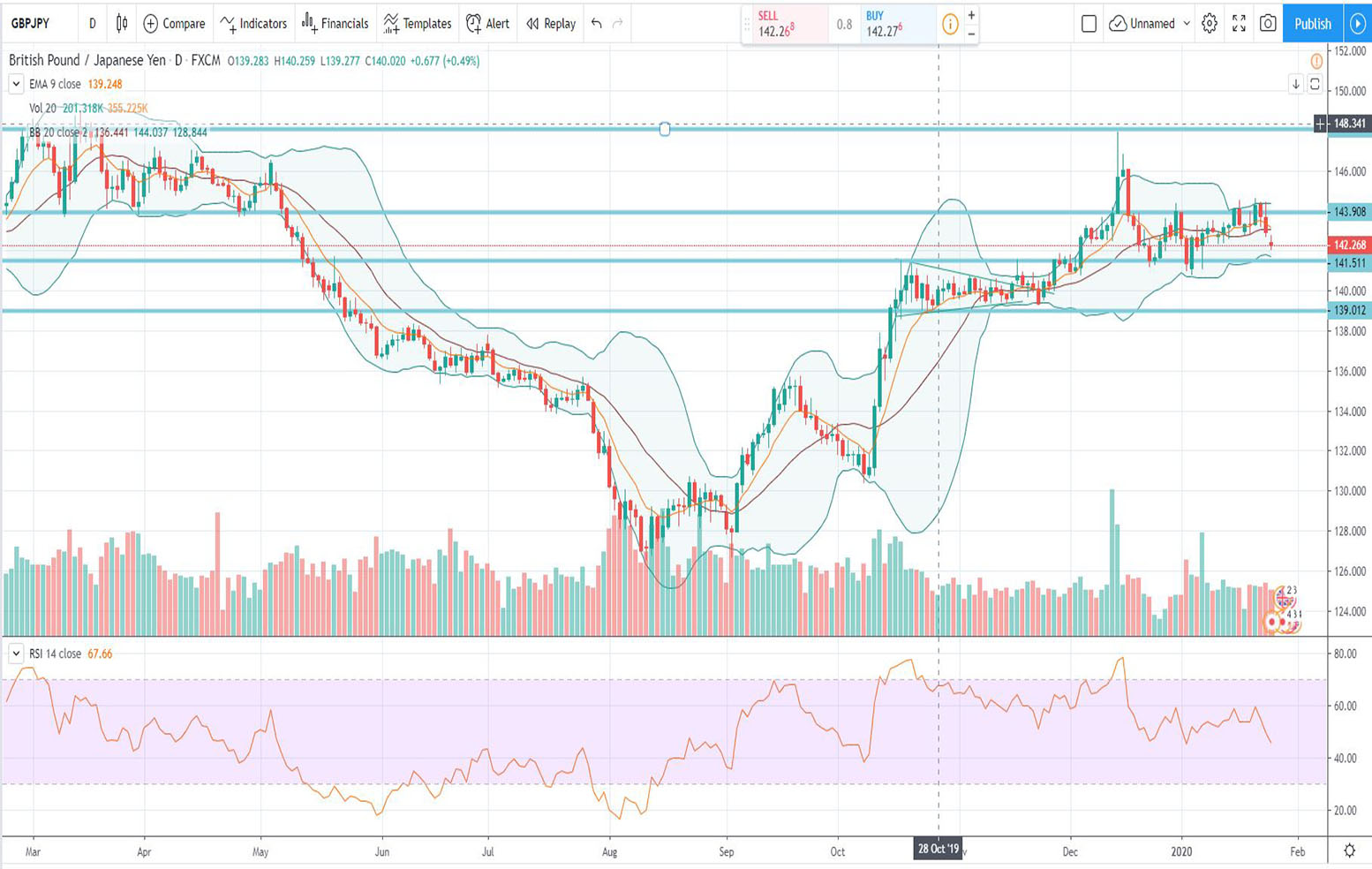The height and width of the screenshot is (869, 1372).
Task: Enter fullscreen mode
Action: point(1238,24)
